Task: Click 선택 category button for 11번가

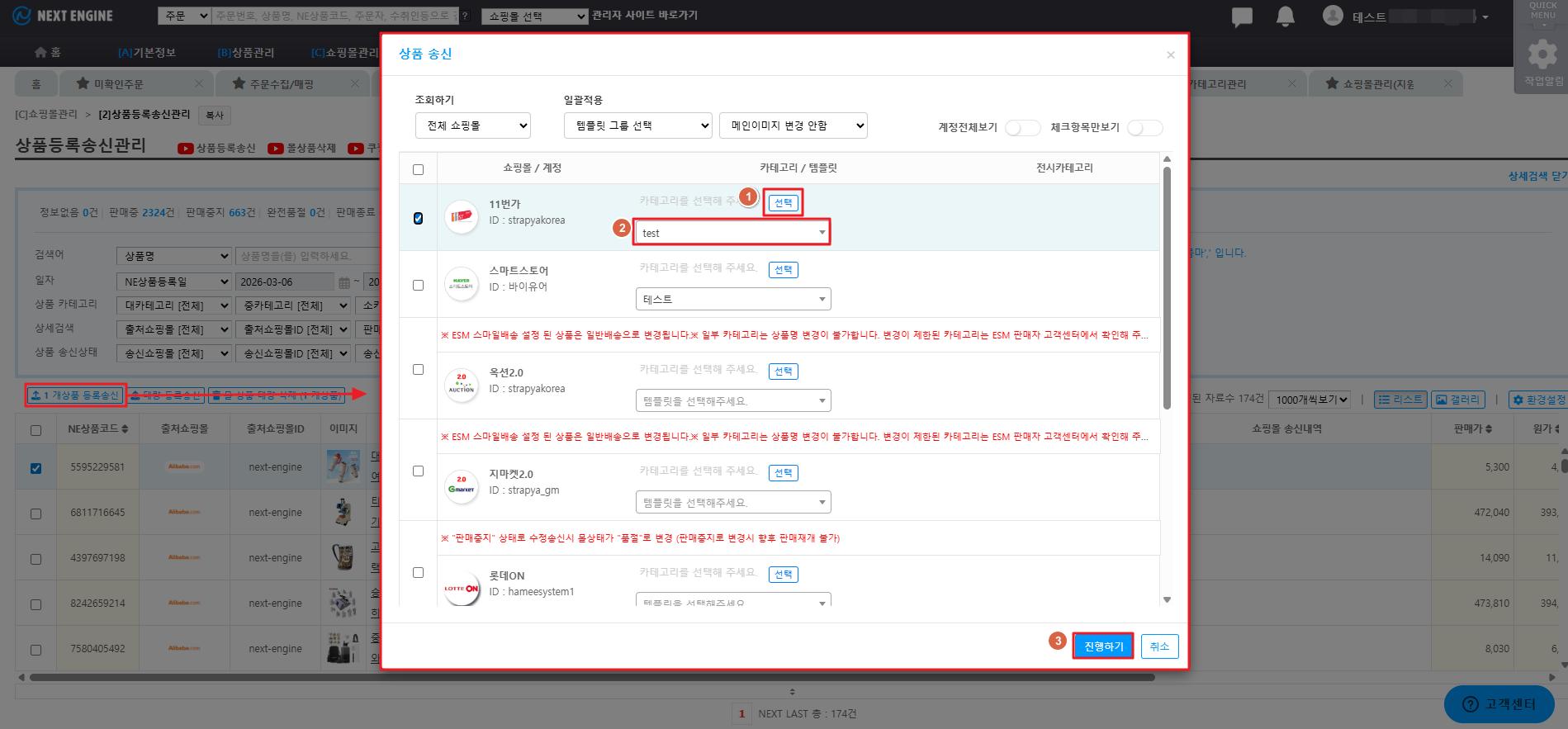Action: 783,203
